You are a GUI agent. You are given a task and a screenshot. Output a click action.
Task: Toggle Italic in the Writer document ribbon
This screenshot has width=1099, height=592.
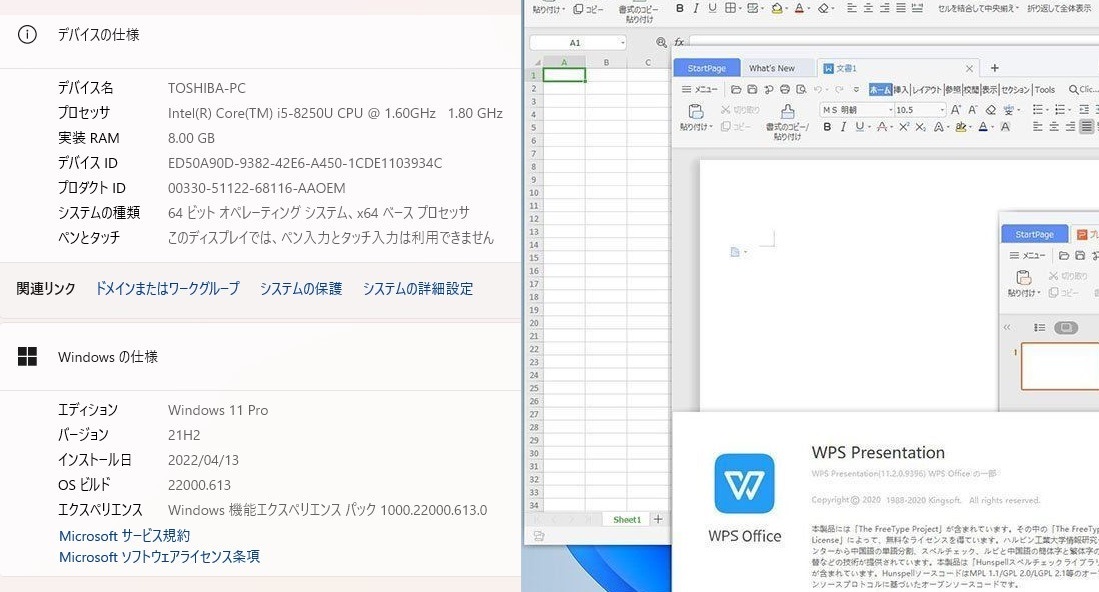[x=843, y=127]
